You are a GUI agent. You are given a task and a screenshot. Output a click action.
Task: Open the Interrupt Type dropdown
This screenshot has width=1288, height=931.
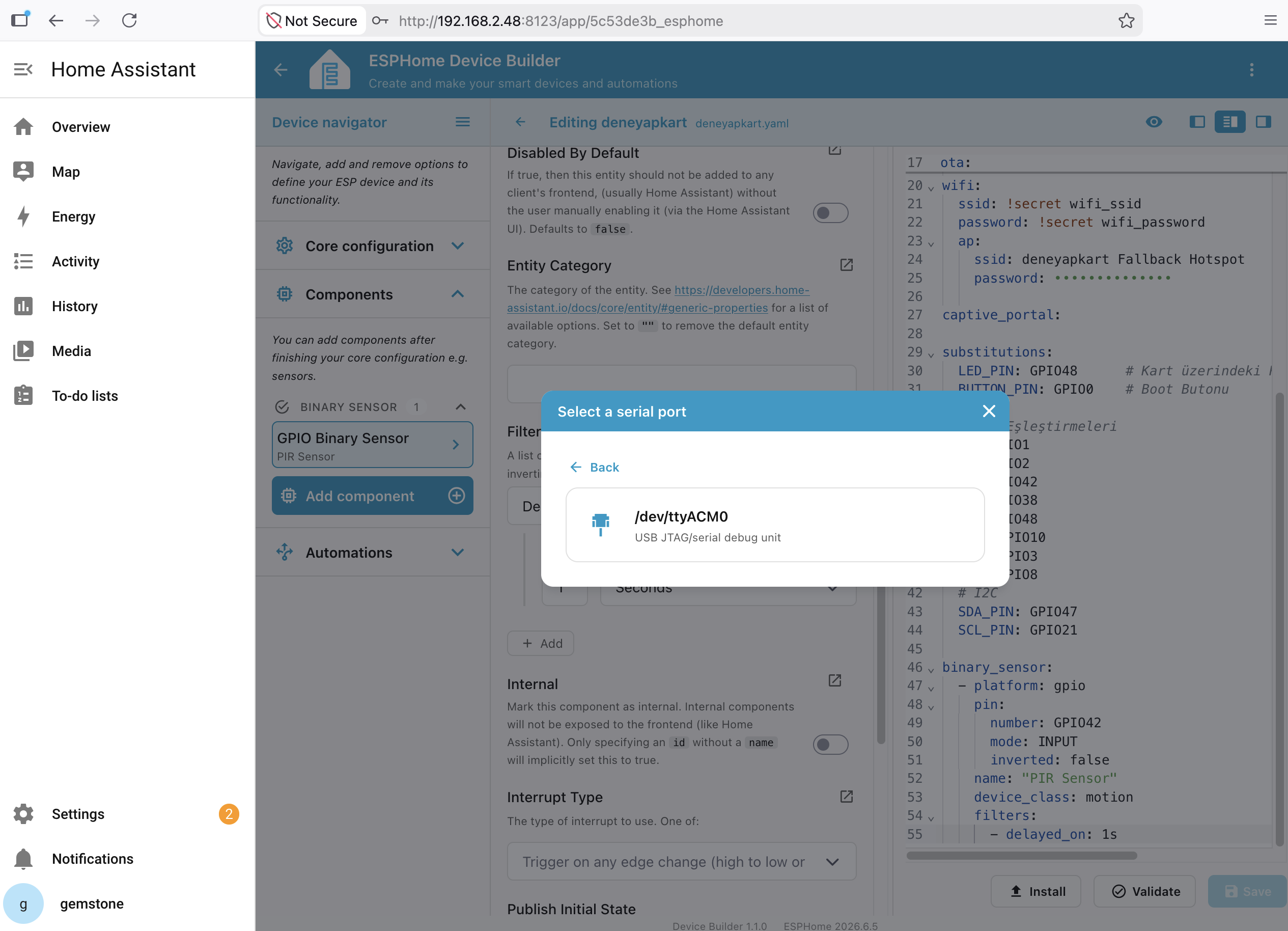(x=682, y=862)
